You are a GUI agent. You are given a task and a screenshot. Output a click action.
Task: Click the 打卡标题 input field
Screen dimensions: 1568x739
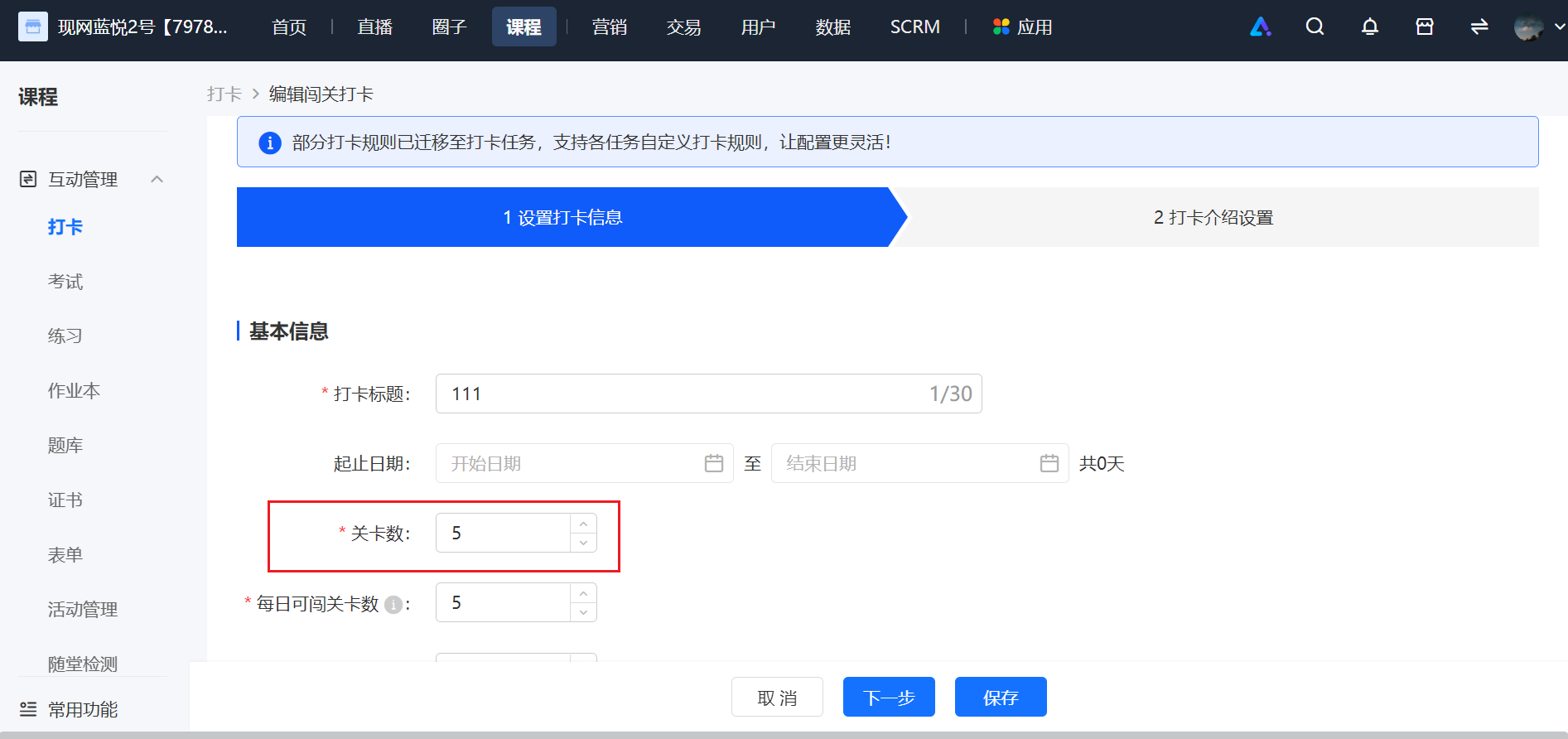(709, 394)
